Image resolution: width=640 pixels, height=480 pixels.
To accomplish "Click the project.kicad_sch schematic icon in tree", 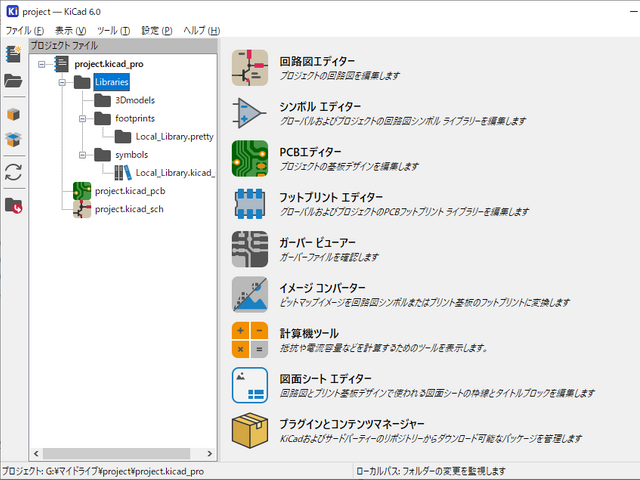I will tap(82, 209).
